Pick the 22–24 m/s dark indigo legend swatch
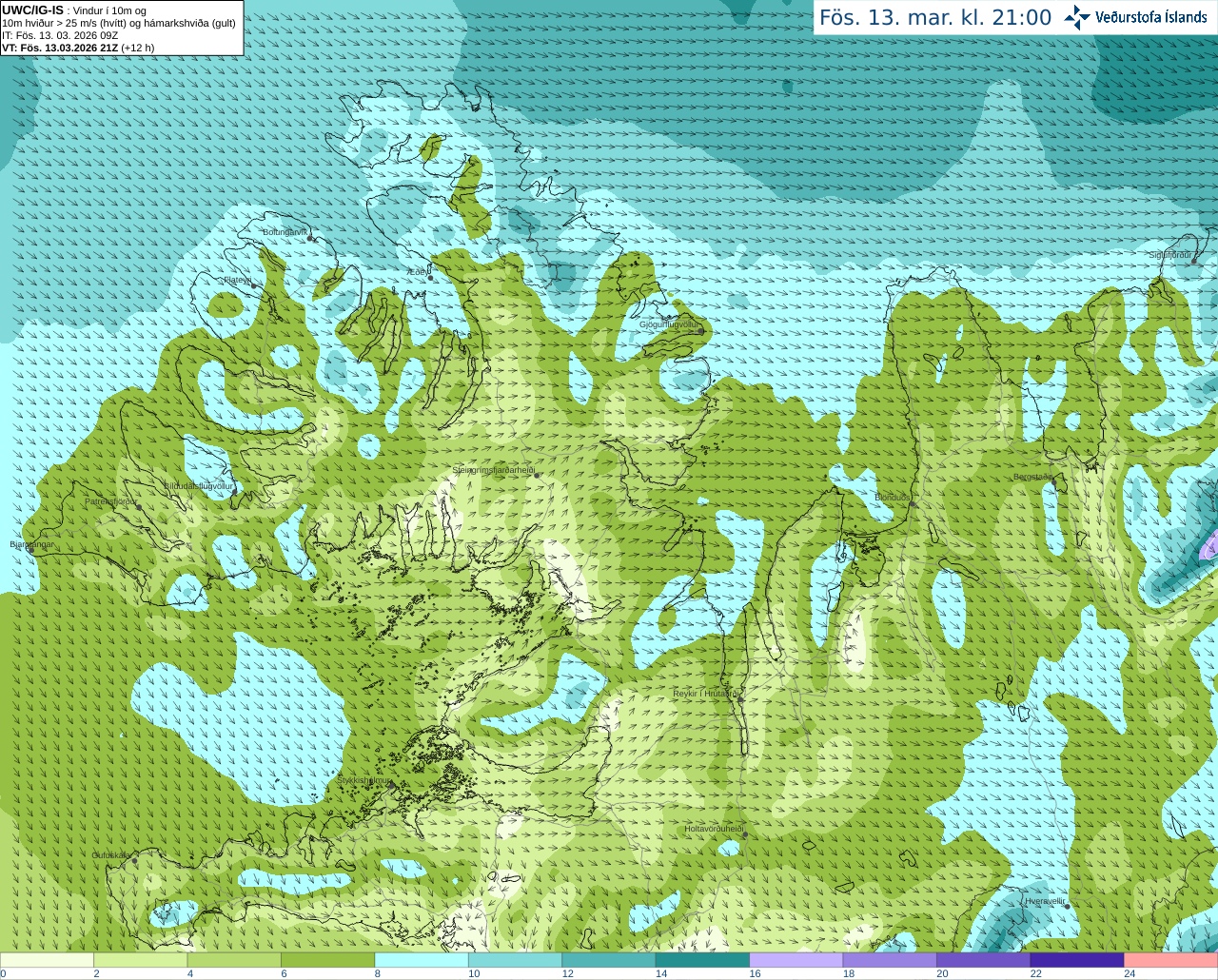The image size is (1218, 980). pyautogui.click(x=1077, y=960)
